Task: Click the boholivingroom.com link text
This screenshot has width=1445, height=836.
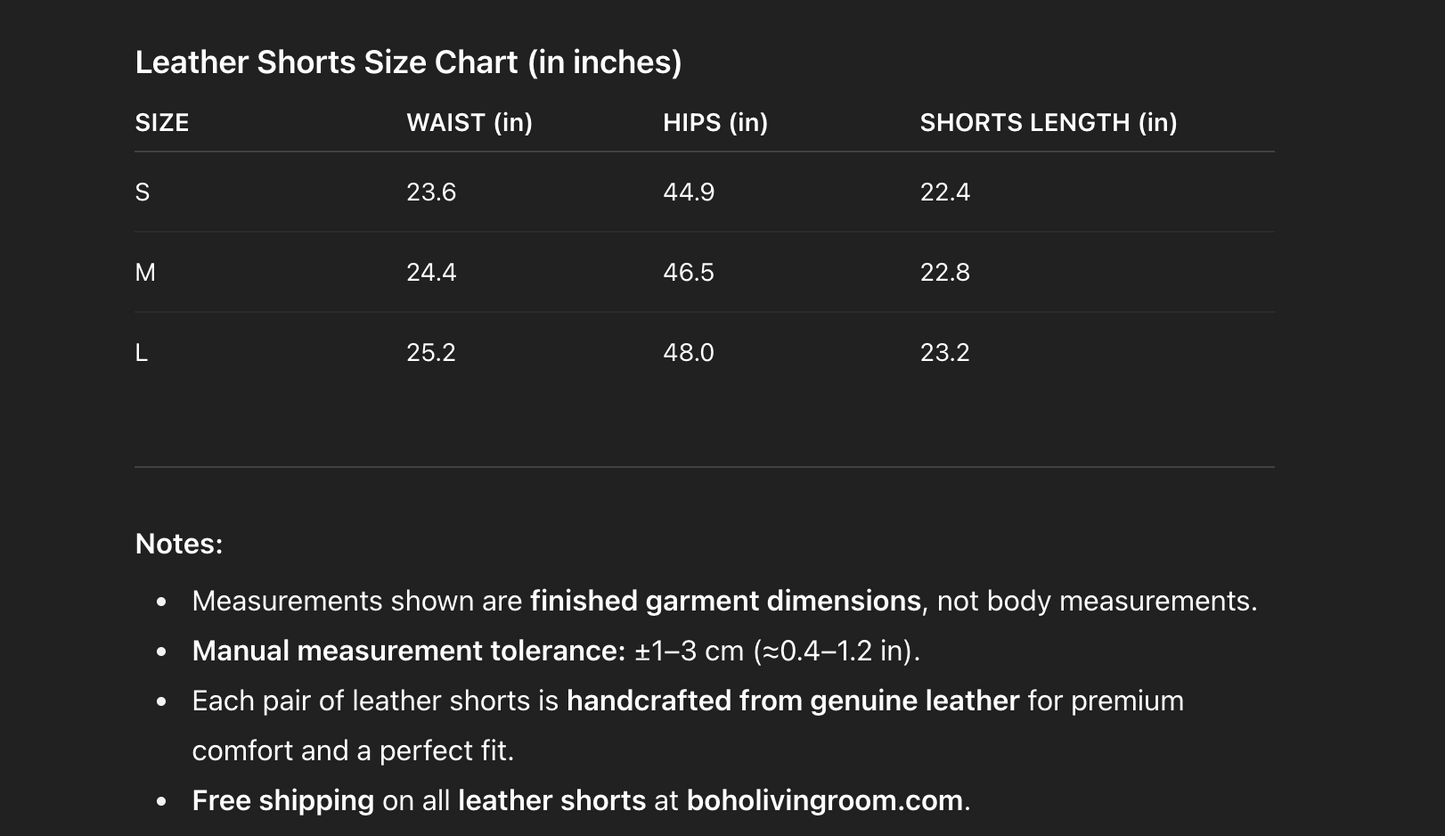Action: pos(826,801)
